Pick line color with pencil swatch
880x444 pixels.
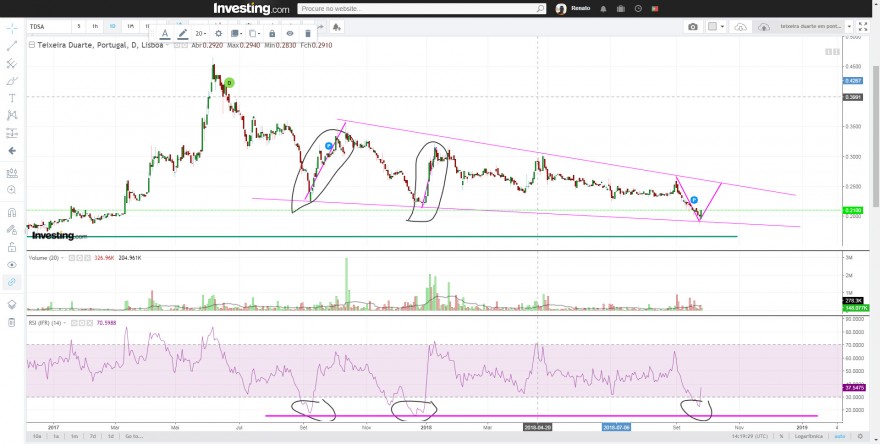click(182, 34)
